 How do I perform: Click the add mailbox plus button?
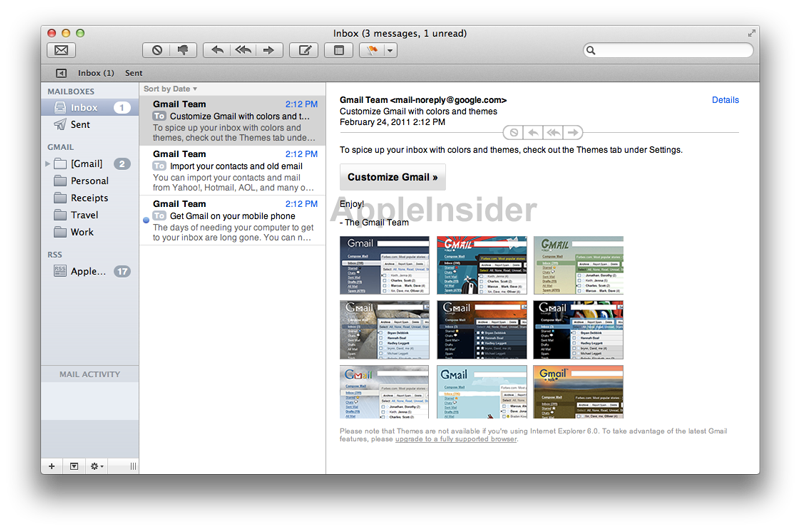click(x=51, y=466)
